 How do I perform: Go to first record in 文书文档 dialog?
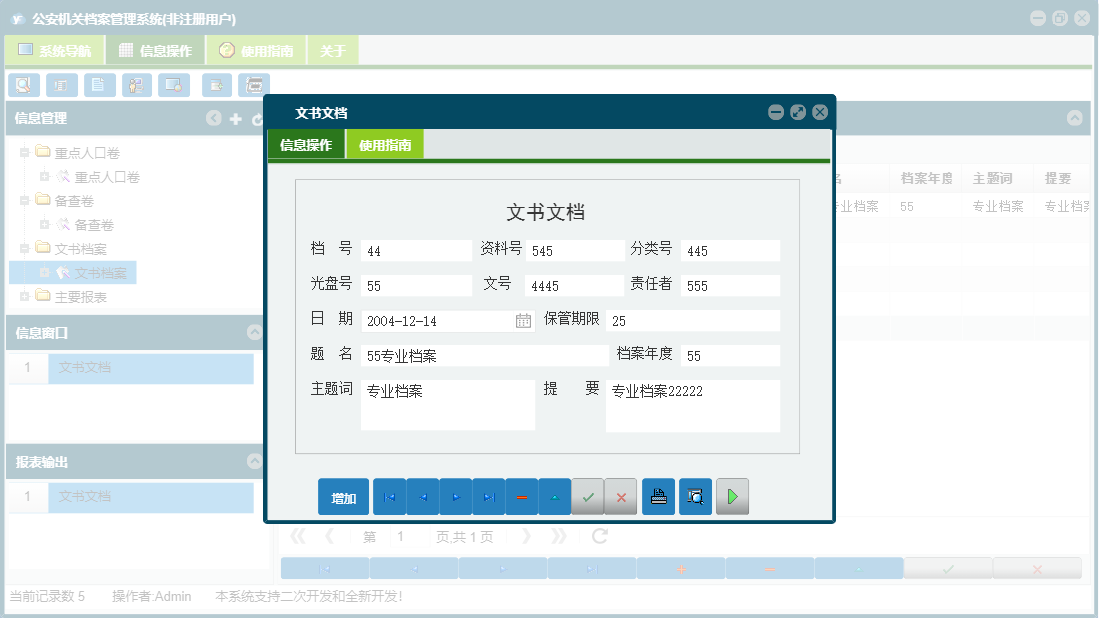[x=390, y=497]
